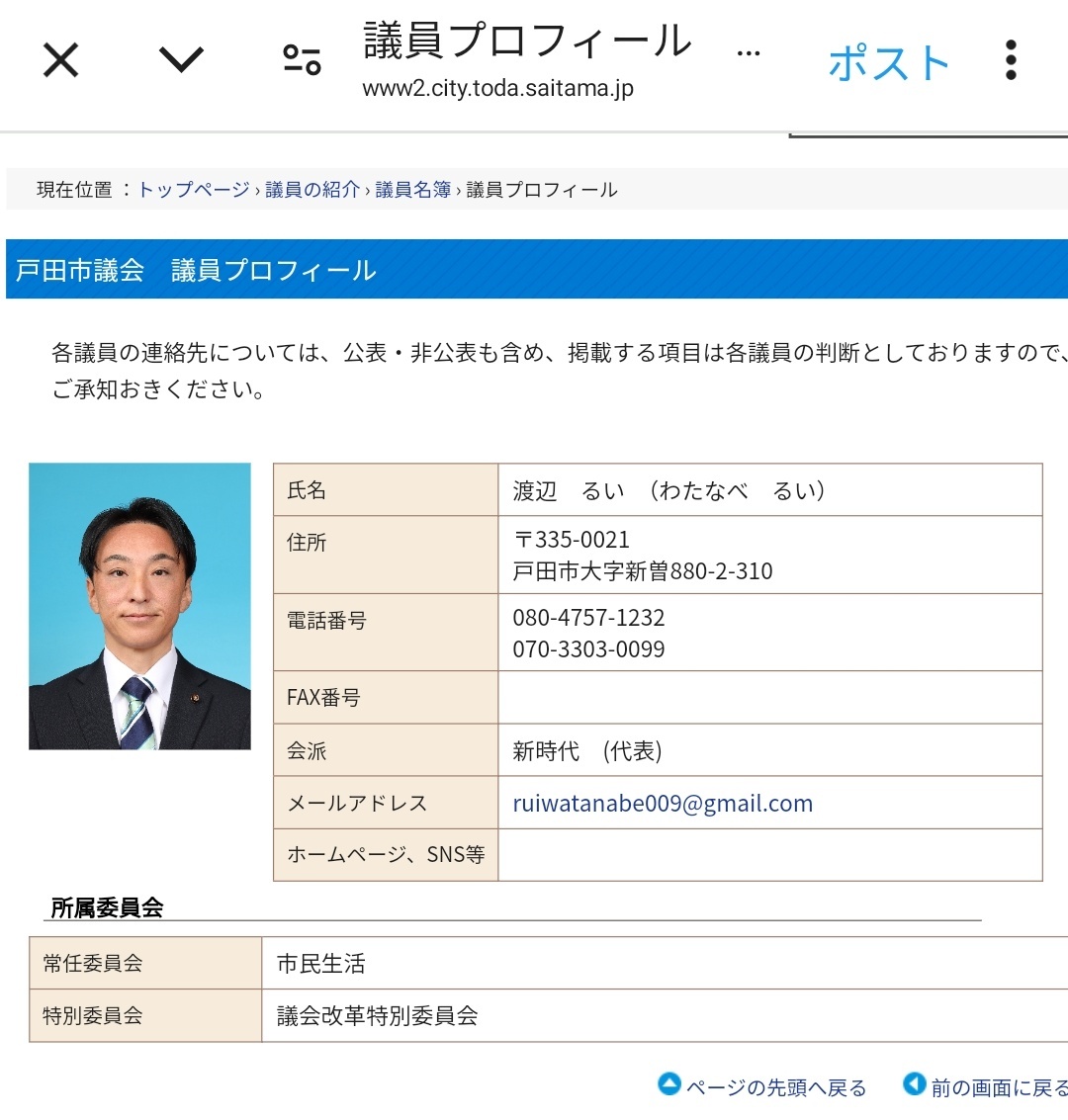Viewport: 1068px width, 1120px height.
Task: Tap the downward chevron to minimize the browser
Action: (181, 61)
